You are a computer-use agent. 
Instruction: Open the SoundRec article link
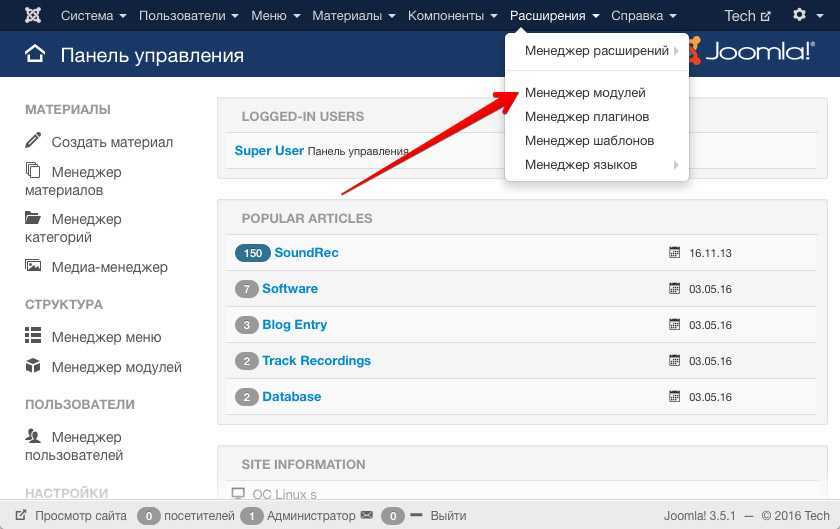306,253
